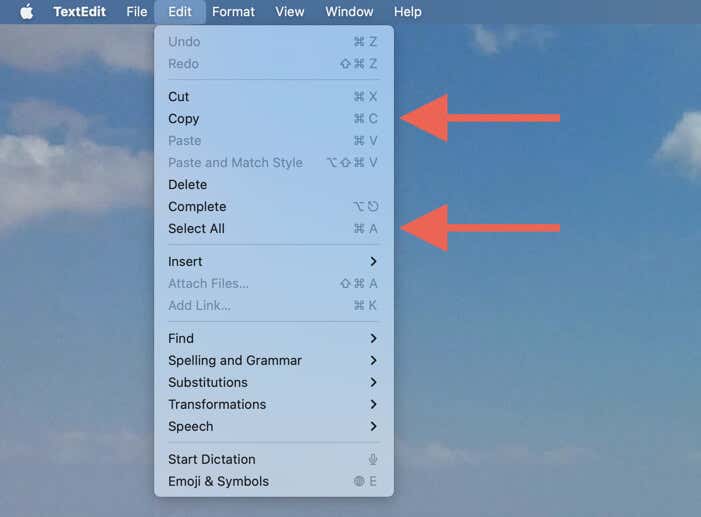The height and width of the screenshot is (517, 701).
Task: Open the Apple menu
Action: pyautogui.click(x=27, y=12)
